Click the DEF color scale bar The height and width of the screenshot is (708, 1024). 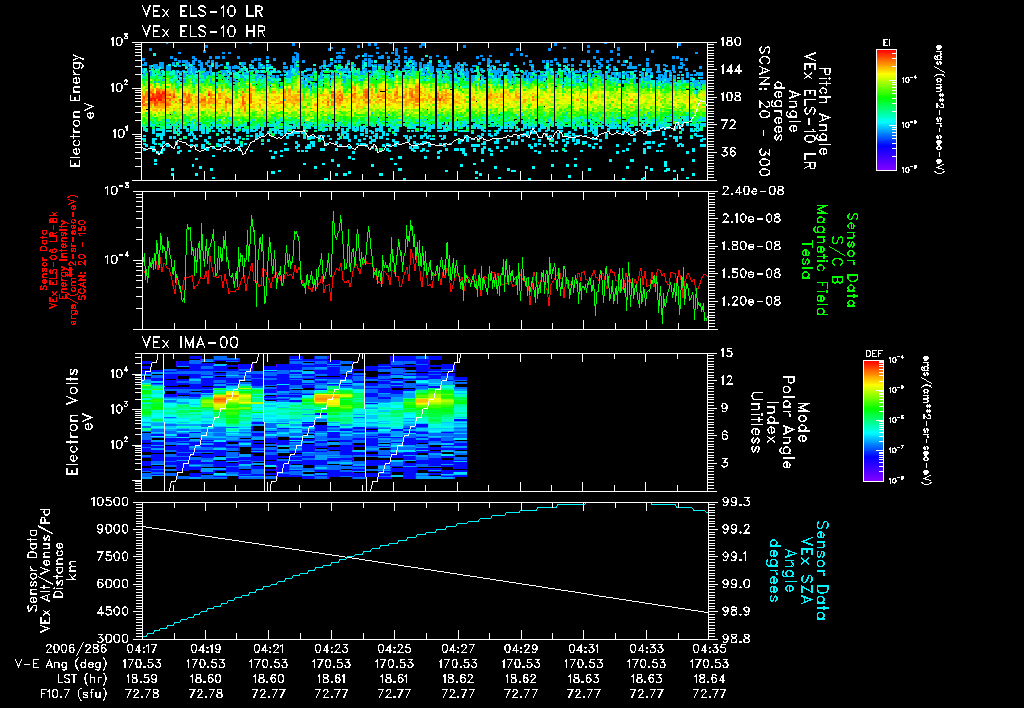point(874,421)
